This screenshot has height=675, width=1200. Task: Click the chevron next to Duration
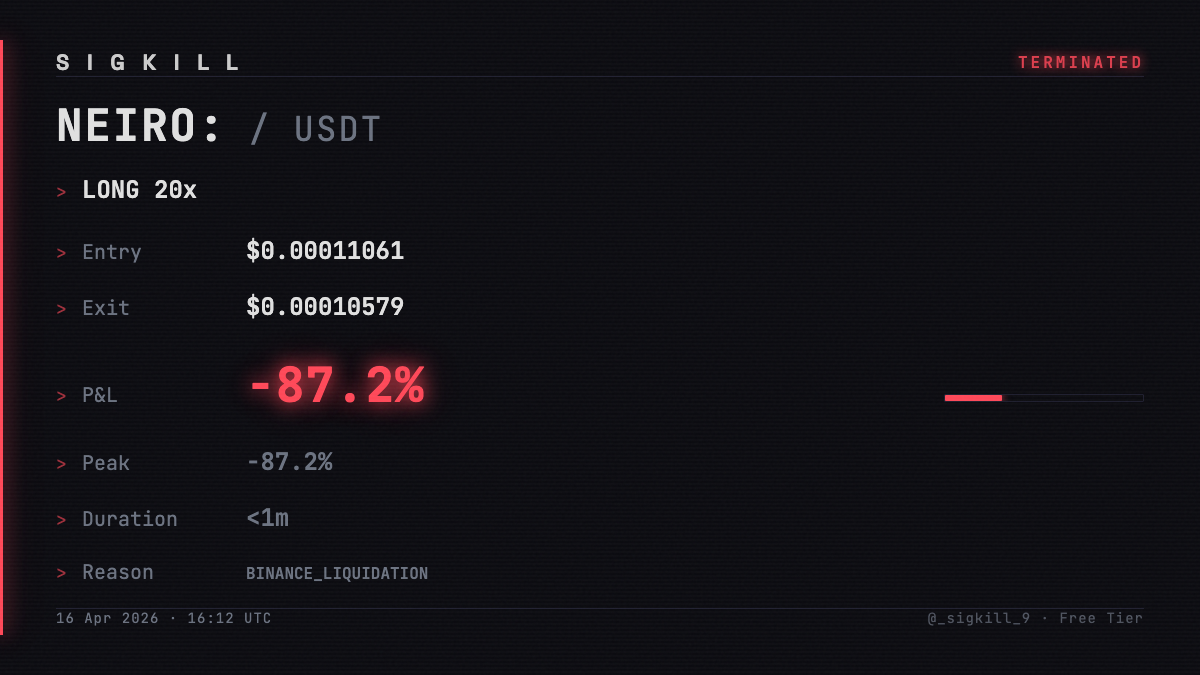[x=62, y=520]
